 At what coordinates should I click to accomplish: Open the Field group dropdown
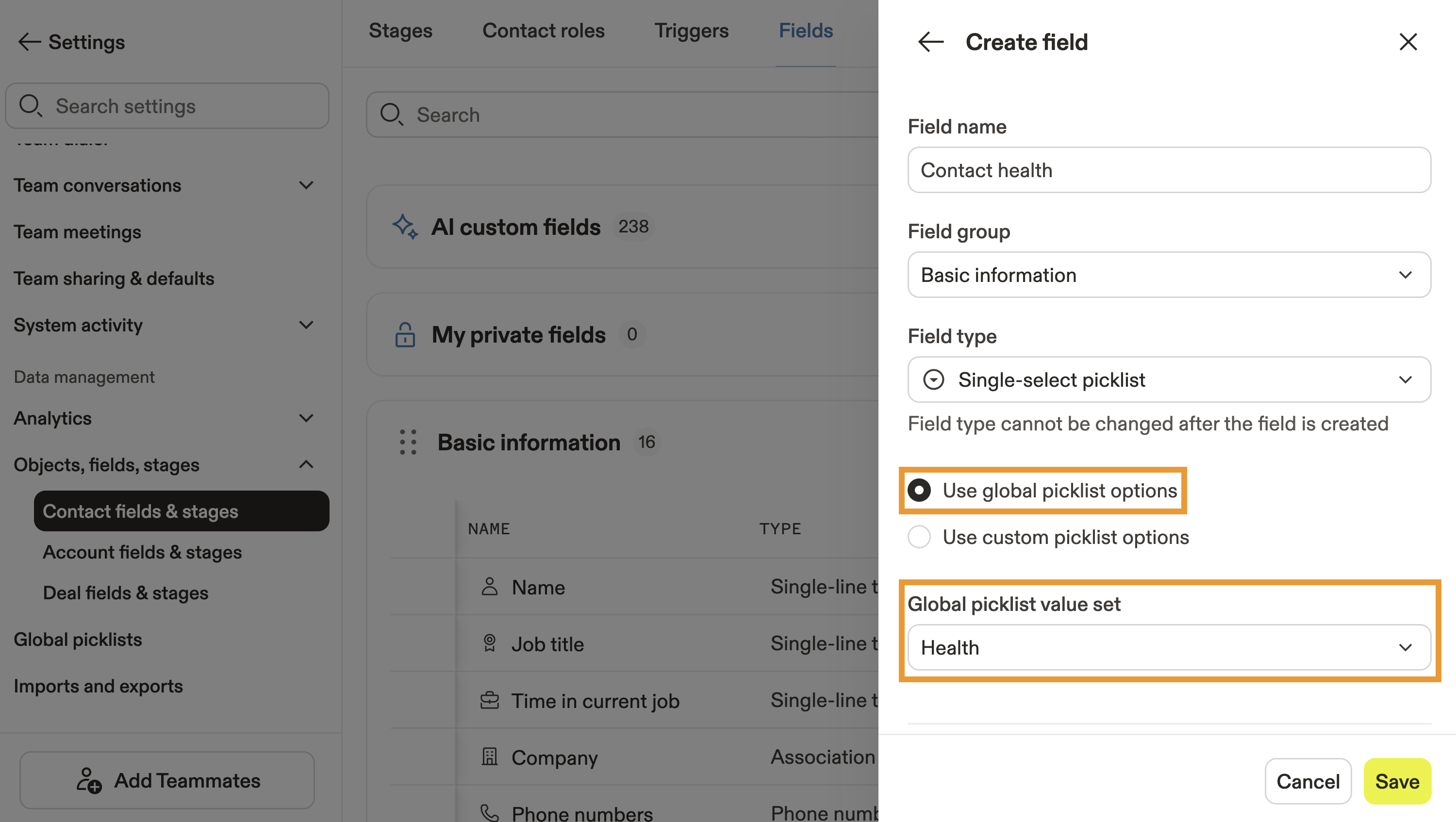(x=1169, y=275)
